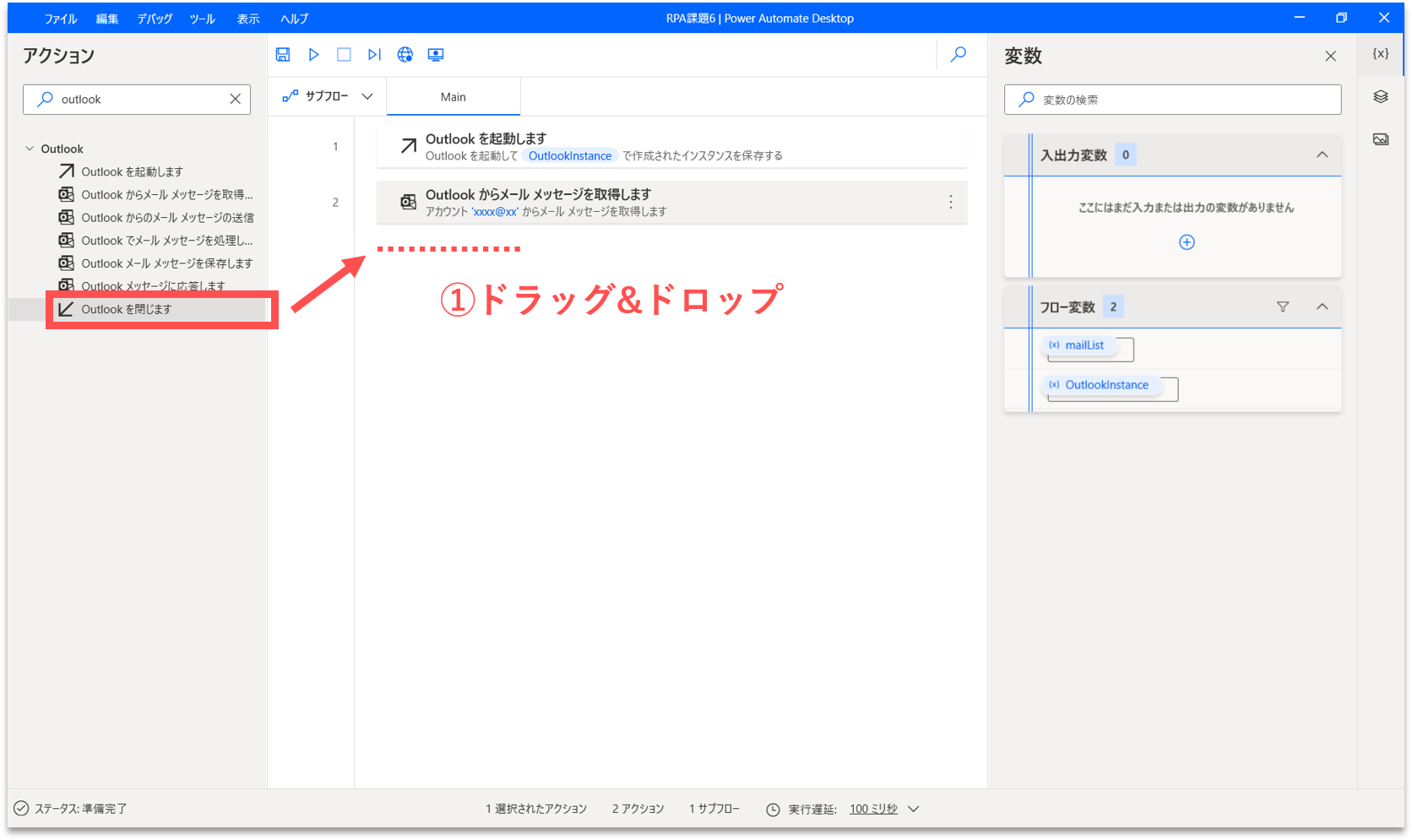This screenshot has height=840, width=1412.
Task: Add a new input/output variable
Action: (x=1187, y=242)
